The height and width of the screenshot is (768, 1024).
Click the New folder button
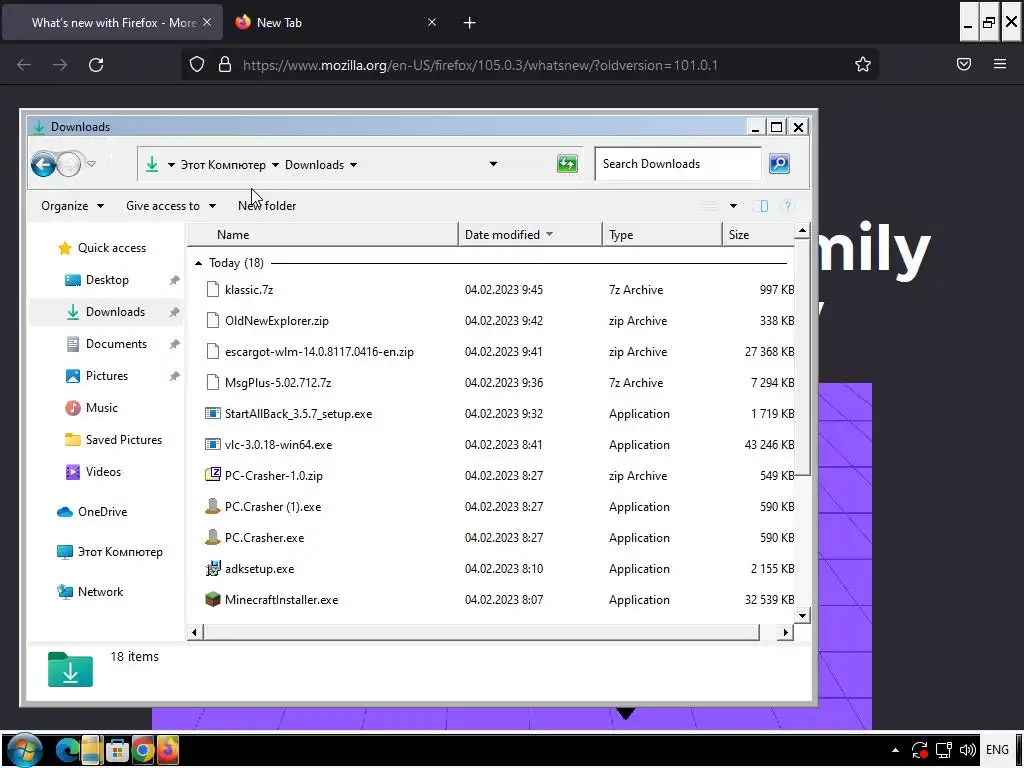point(267,206)
